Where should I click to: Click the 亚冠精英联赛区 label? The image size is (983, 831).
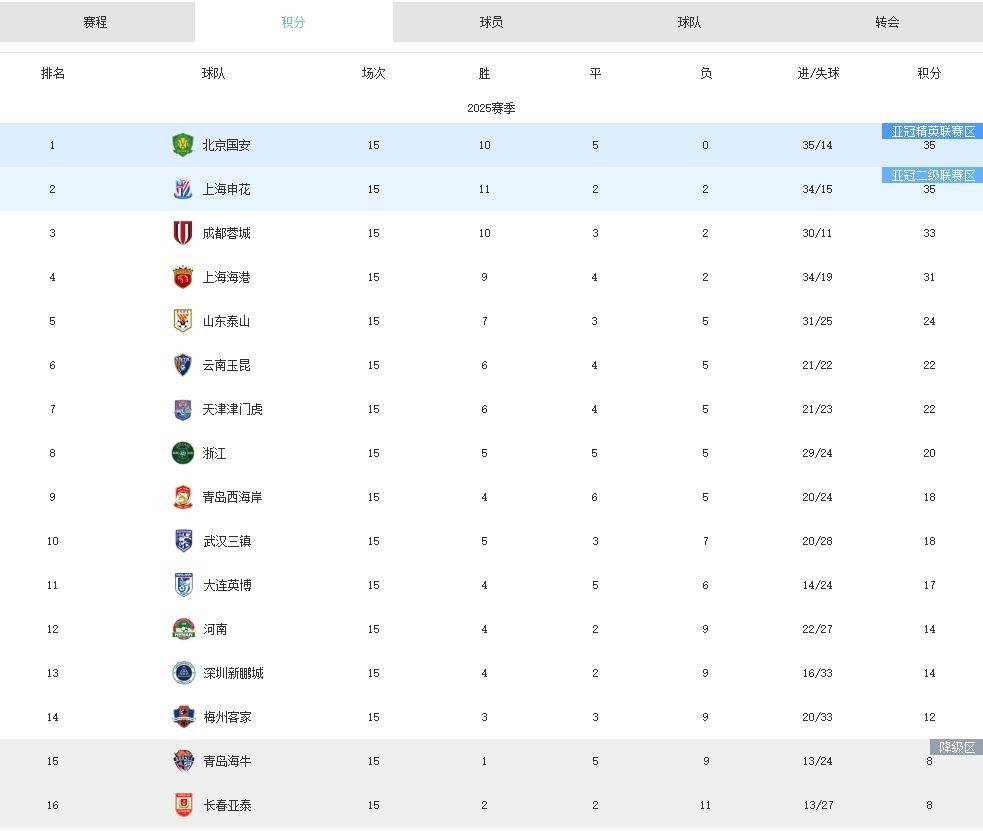[932, 131]
